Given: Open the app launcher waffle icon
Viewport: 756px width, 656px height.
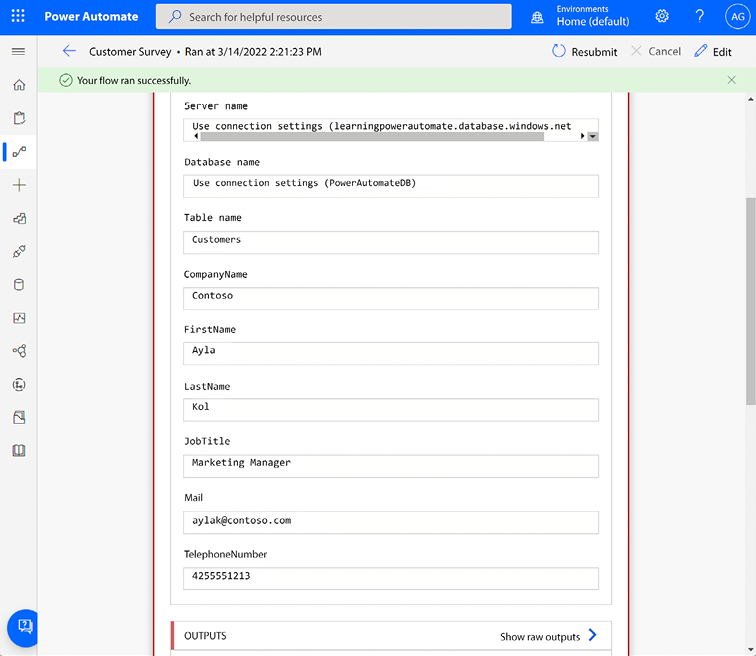Looking at the screenshot, I should tap(18, 16).
